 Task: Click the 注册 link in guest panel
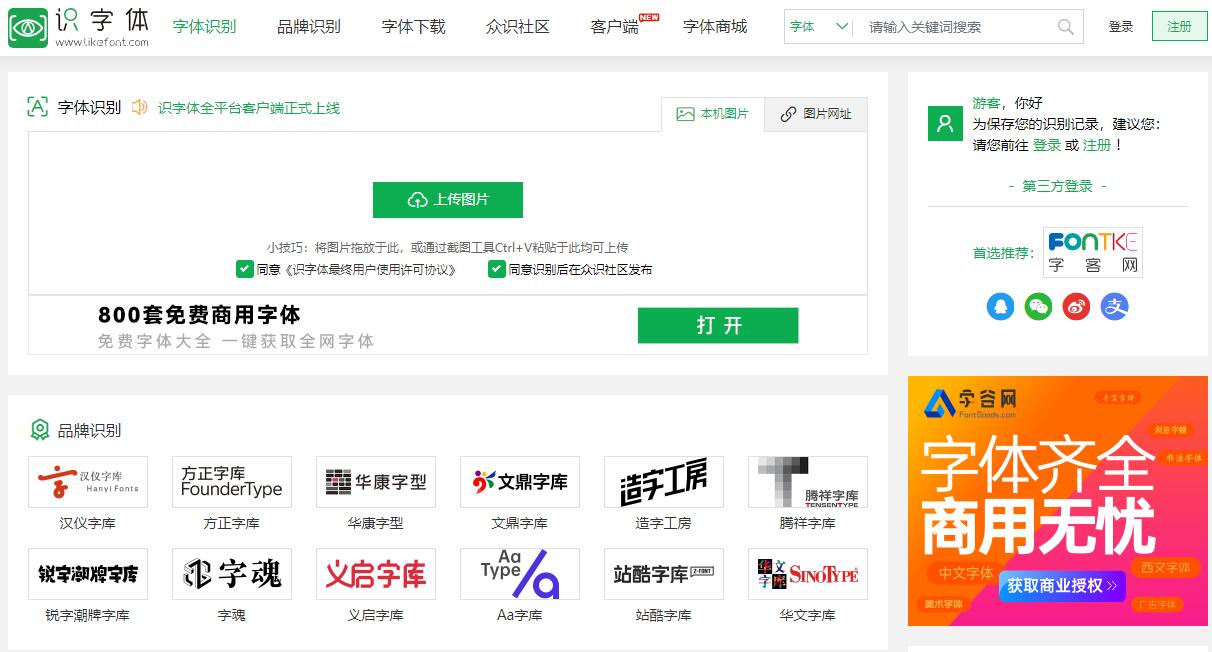coord(1097,145)
